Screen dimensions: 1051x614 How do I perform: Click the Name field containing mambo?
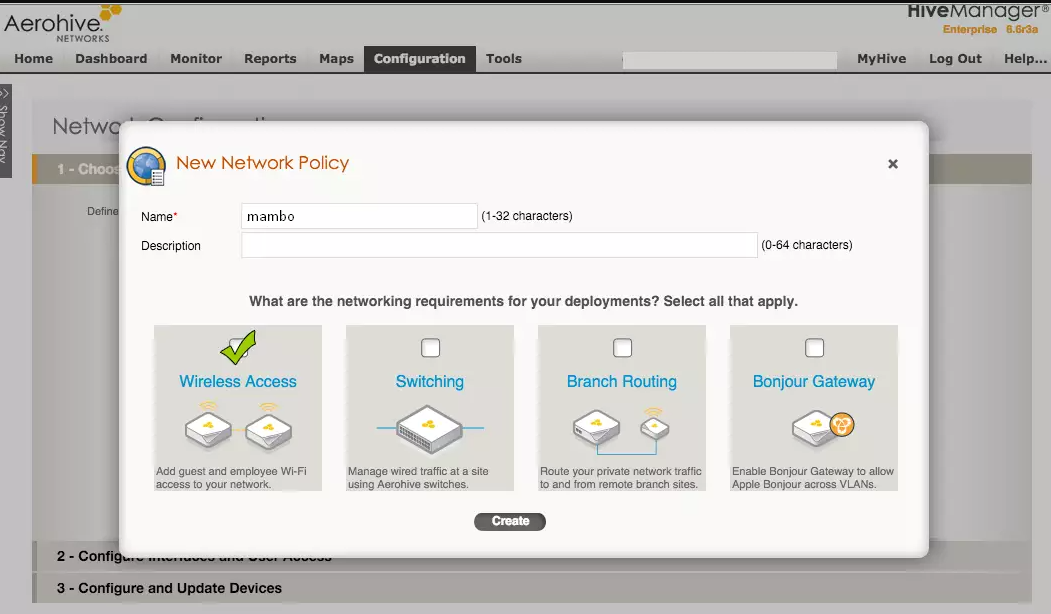click(359, 216)
